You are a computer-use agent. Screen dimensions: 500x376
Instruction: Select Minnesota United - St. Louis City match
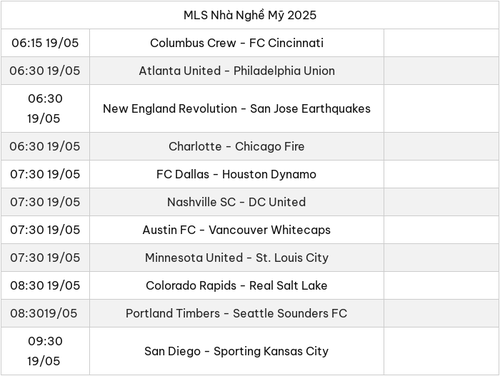tap(237, 258)
